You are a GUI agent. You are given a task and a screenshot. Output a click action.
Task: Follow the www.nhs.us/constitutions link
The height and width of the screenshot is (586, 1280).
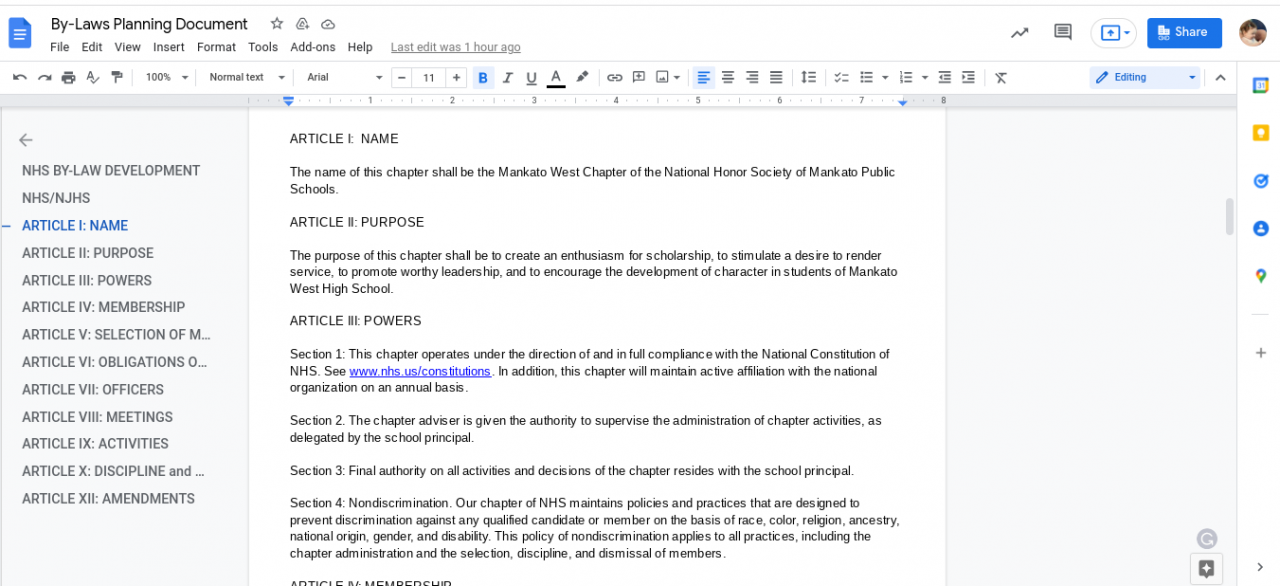(x=420, y=371)
